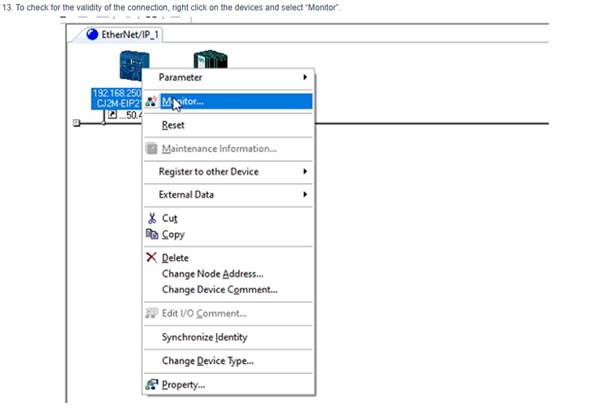Open Property... from the context menu
This screenshot has height=416, width=605.
pyautogui.click(x=228, y=385)
